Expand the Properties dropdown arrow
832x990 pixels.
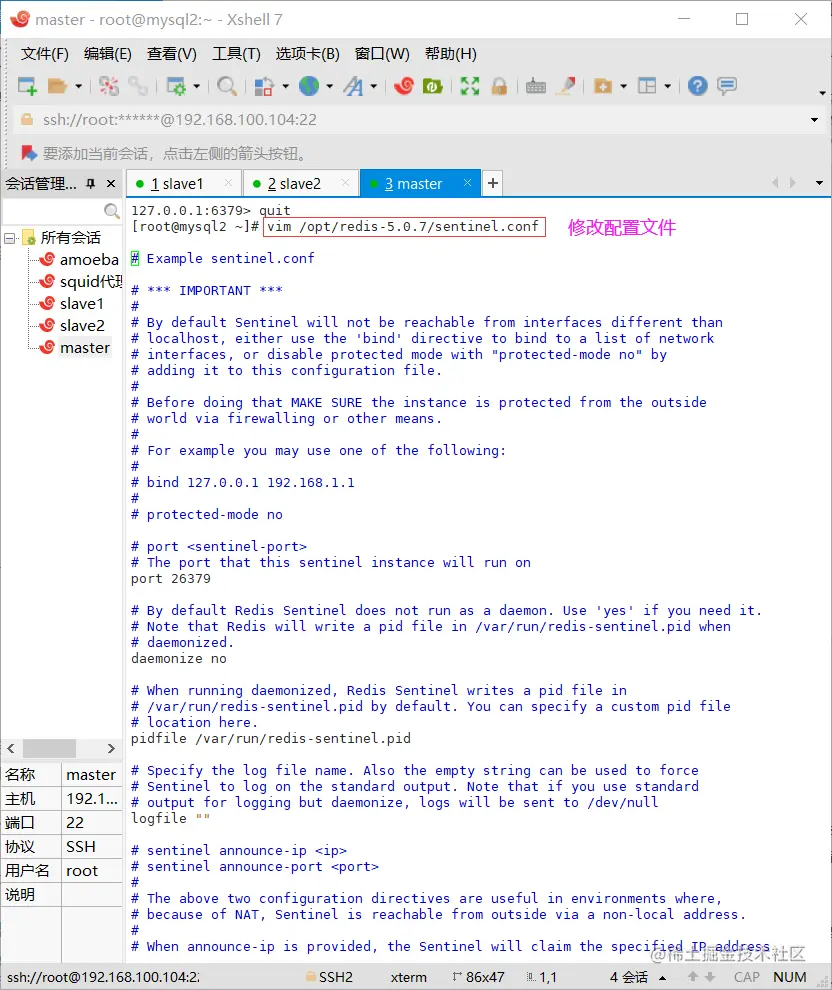(196, 86)
